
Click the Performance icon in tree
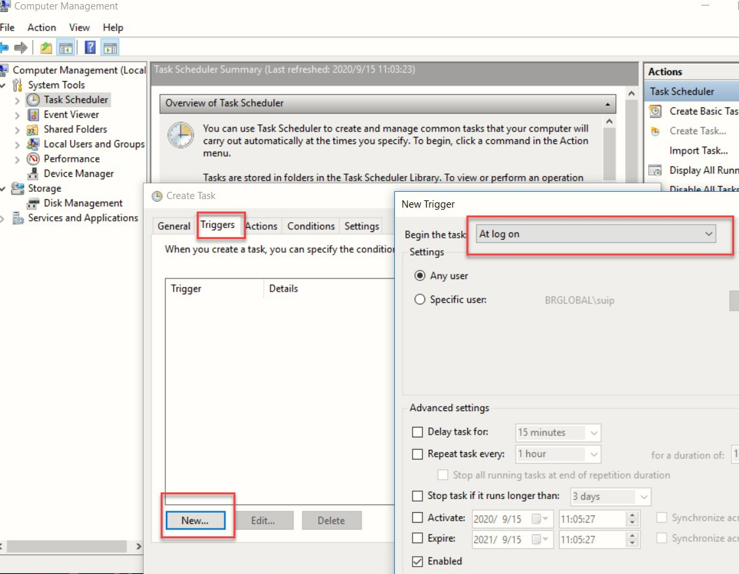[33, 159]
